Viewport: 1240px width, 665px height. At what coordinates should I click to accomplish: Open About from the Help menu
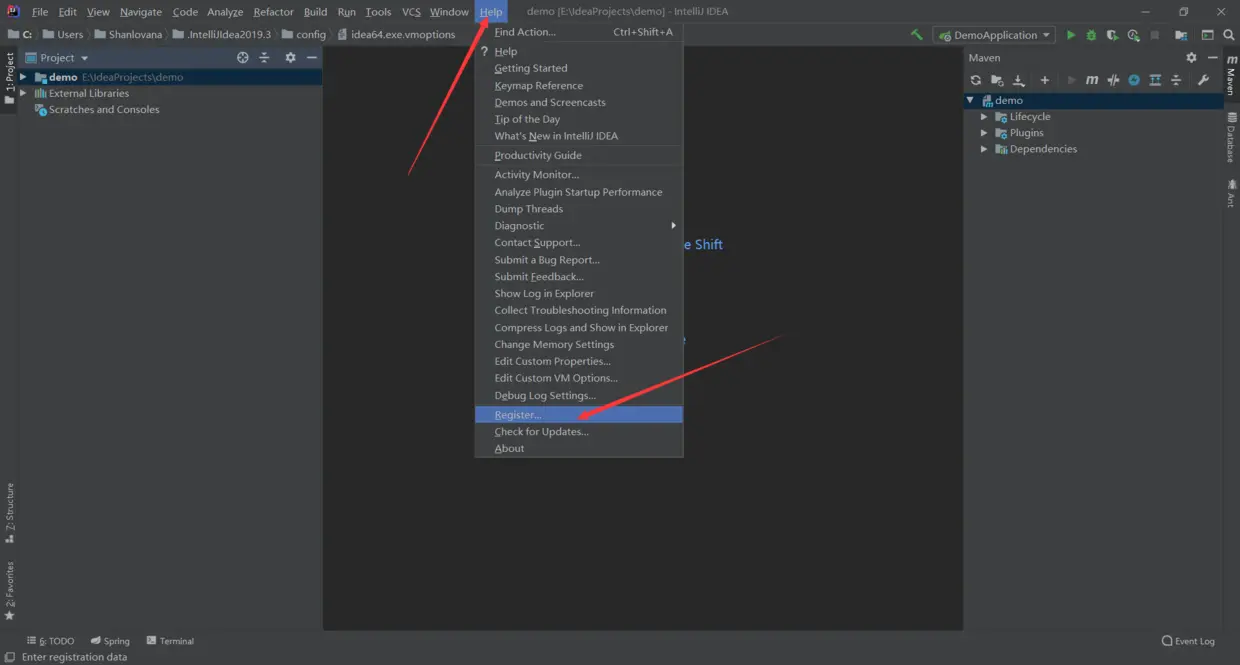coord(578,449)
